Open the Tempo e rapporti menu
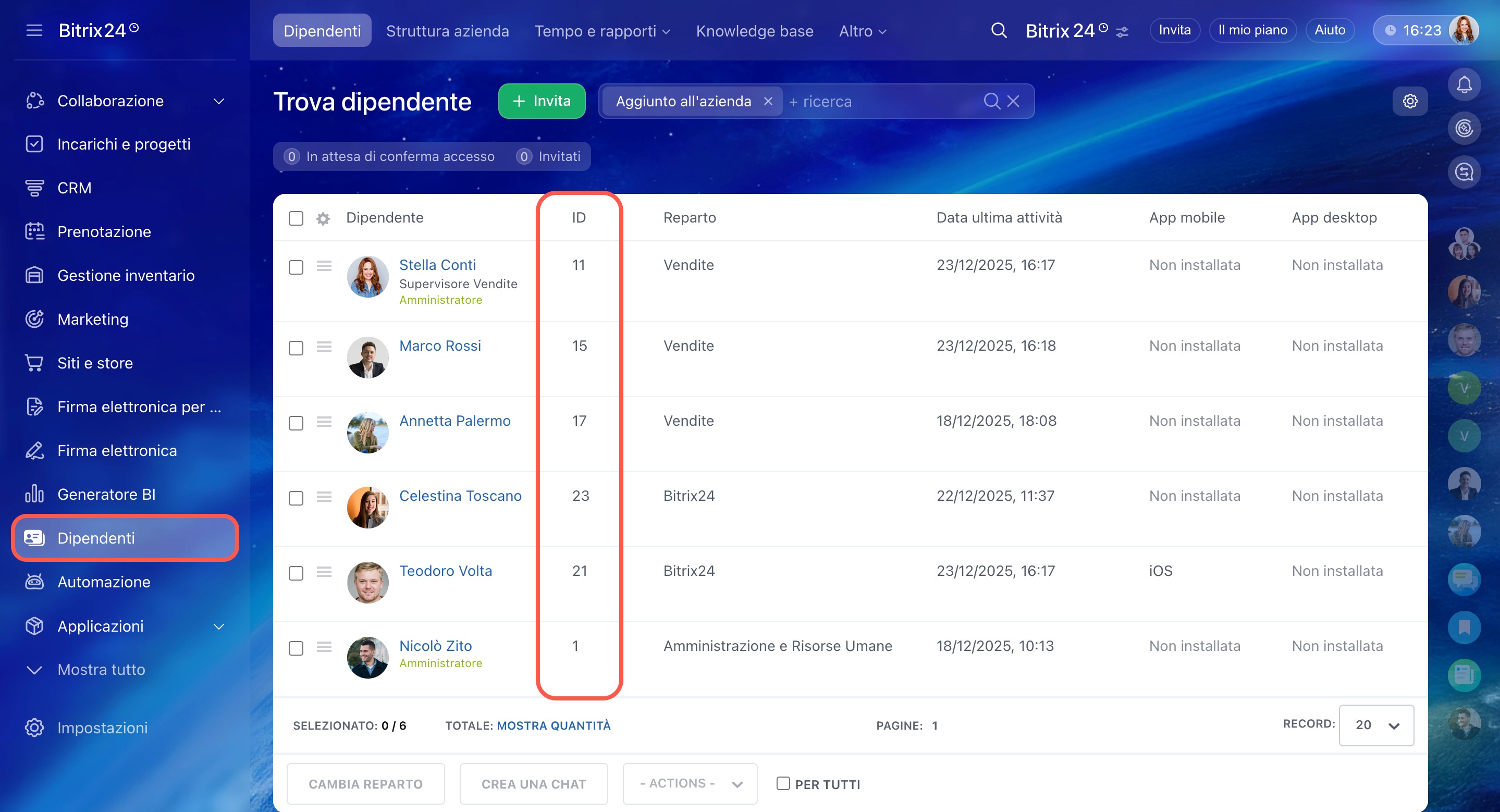Screen dimensions: 1500x812 point(602,31)
